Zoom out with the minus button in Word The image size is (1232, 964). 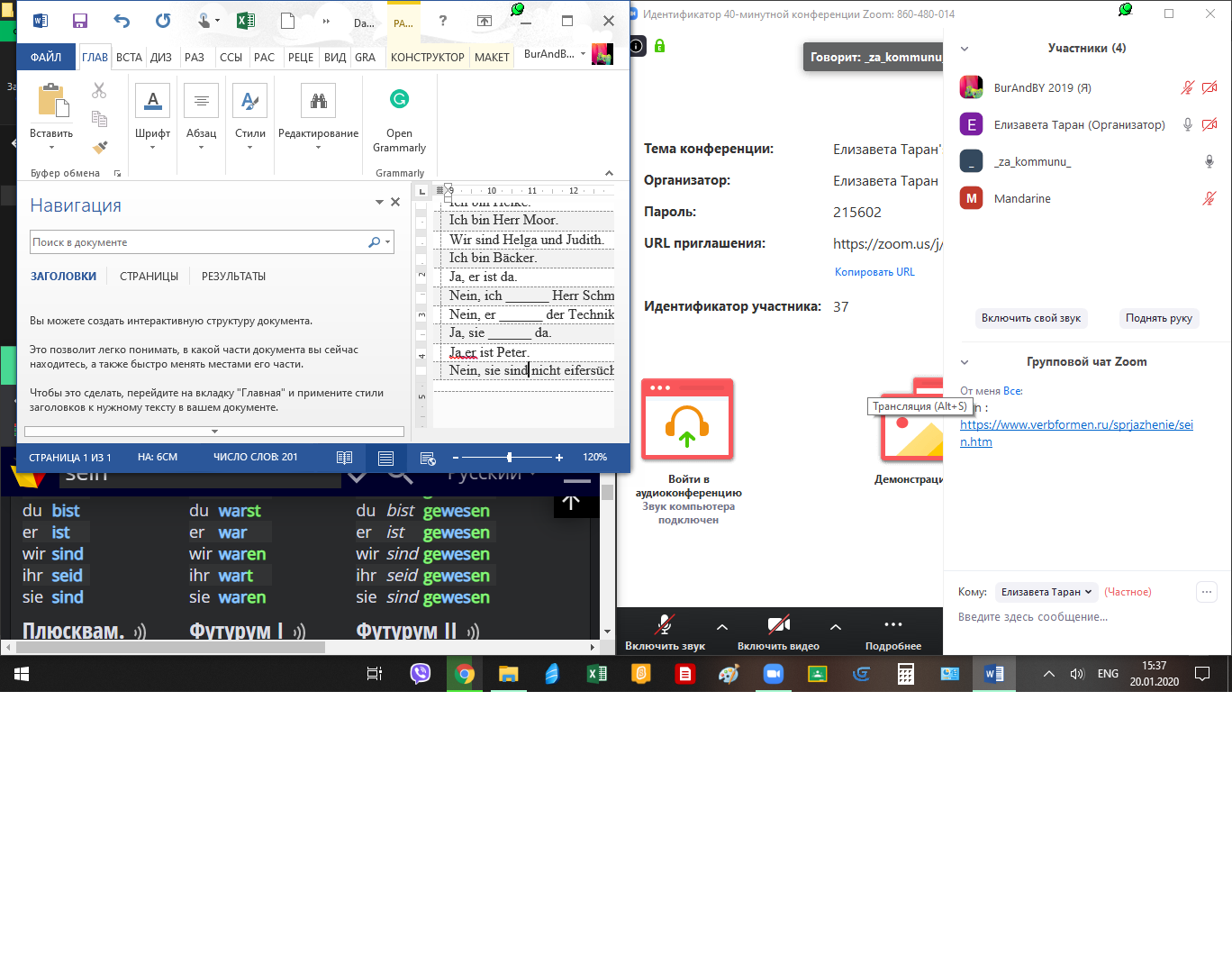coord(456,458)
